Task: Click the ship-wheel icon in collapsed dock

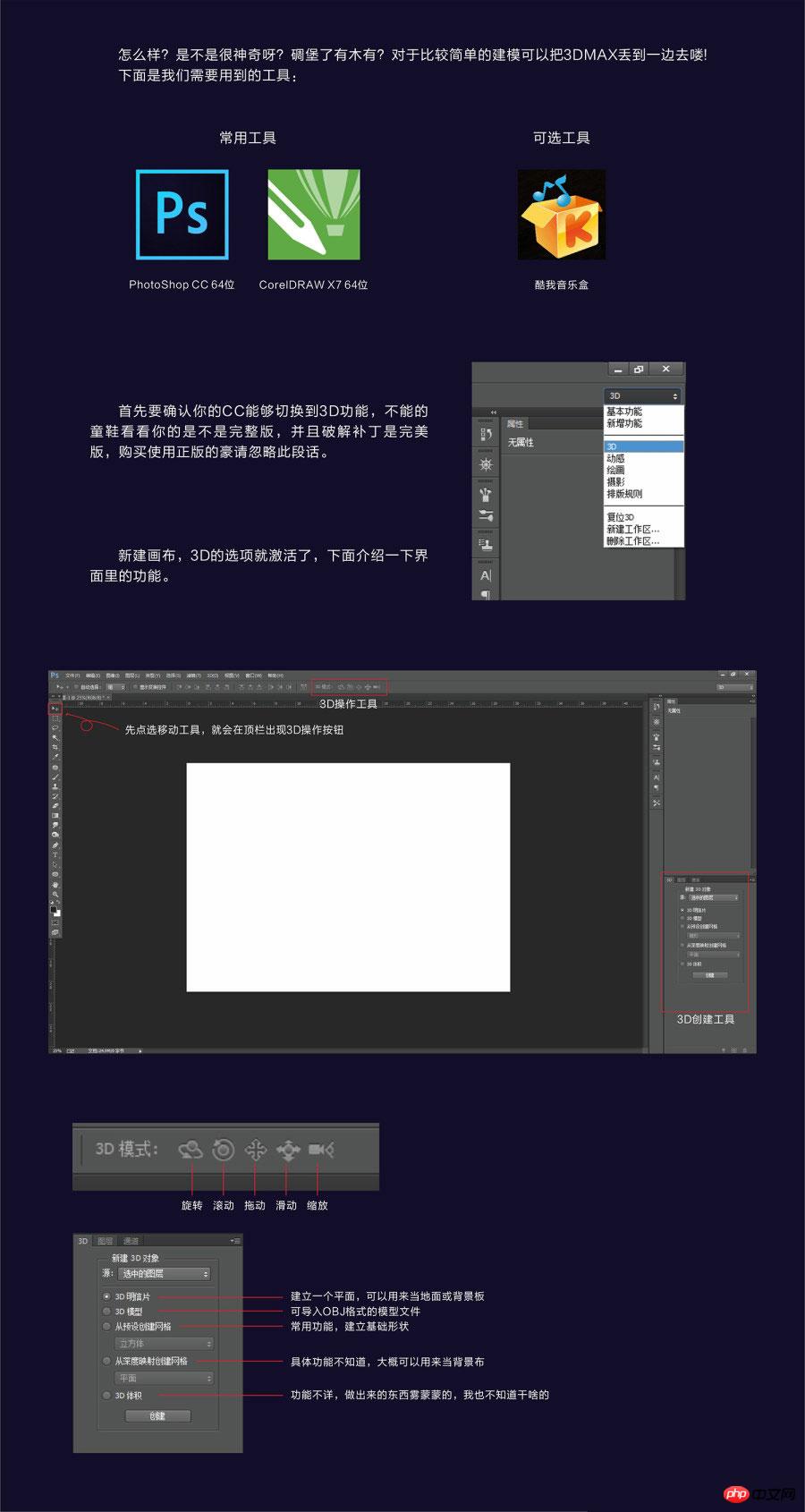Action: pyautogui.click(x=486, y=464)
